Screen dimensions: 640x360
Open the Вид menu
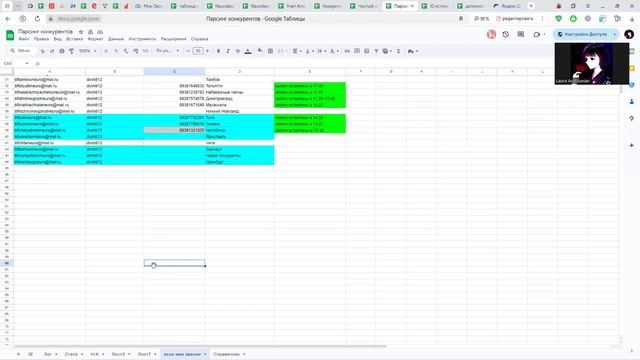click(x=58, y=39)
